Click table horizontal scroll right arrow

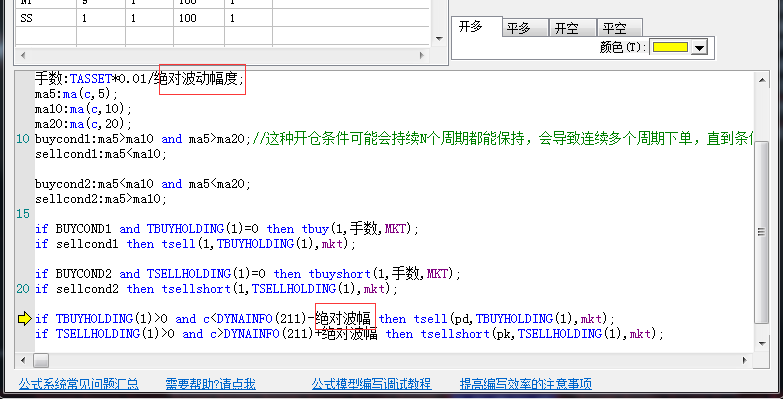coord(422,55)
